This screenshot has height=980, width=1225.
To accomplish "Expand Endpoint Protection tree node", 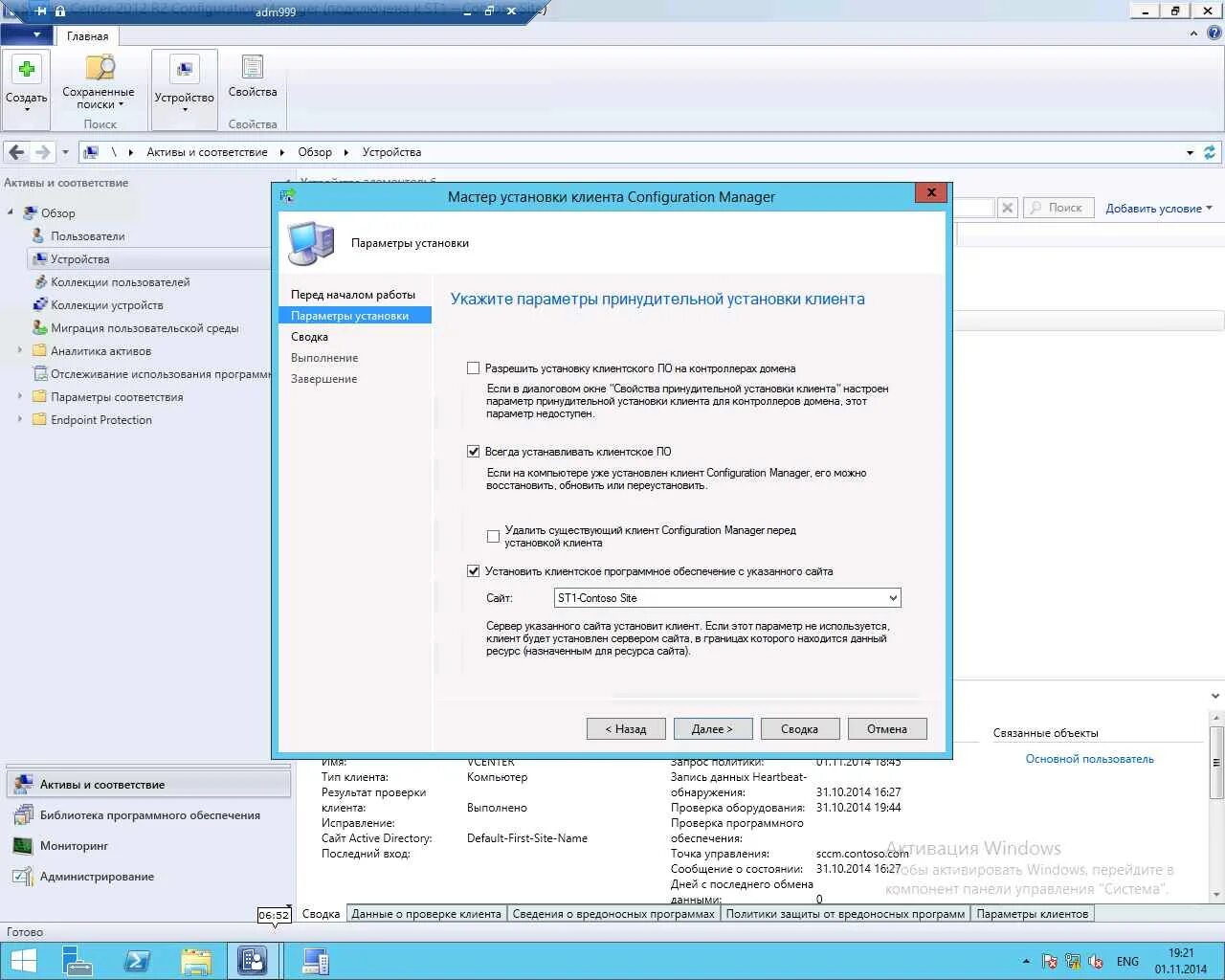I will pyautogui.click(x=20, y=419).
